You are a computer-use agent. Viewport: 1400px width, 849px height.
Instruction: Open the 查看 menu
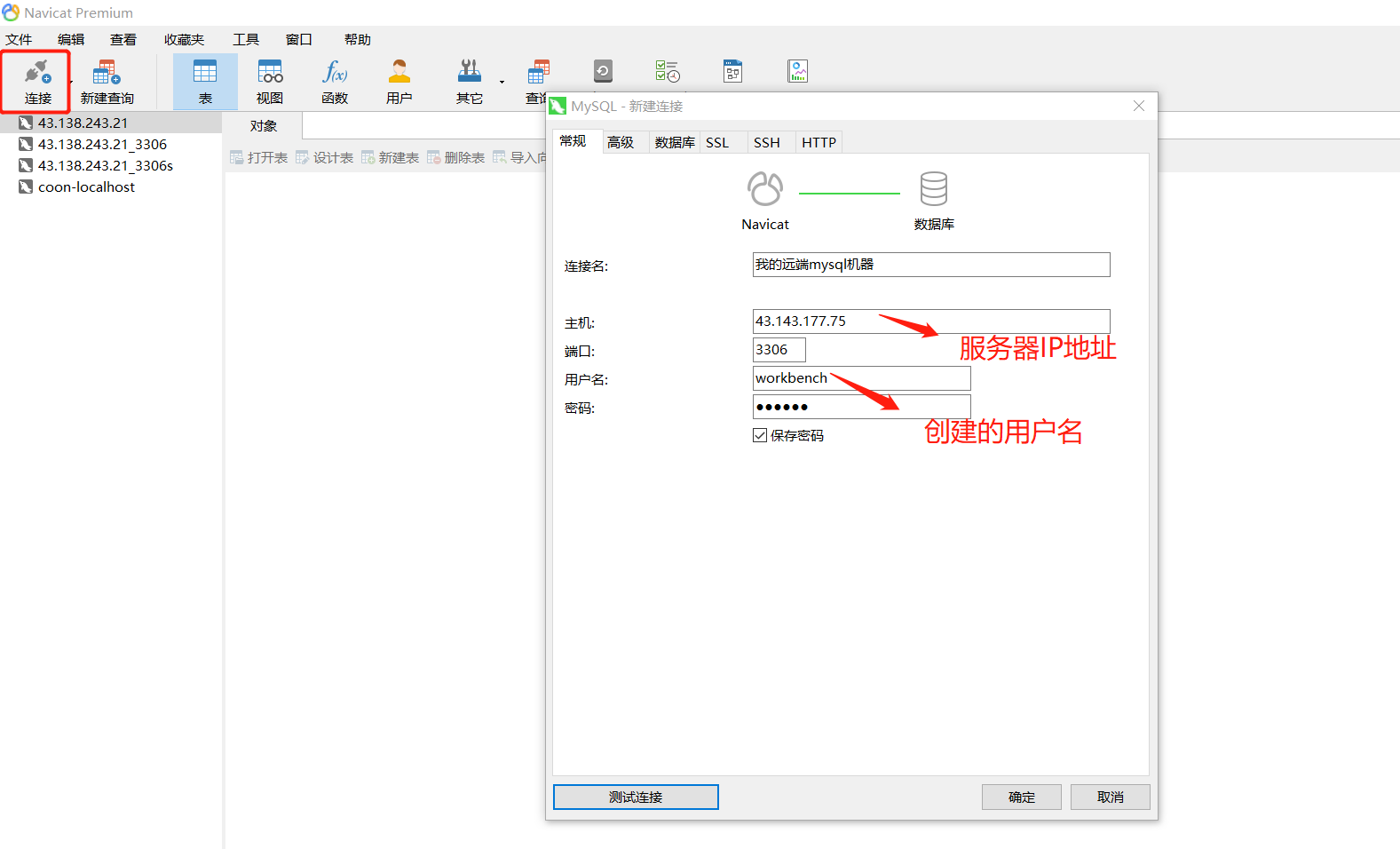pyautogui.click(x=123, y=39)
